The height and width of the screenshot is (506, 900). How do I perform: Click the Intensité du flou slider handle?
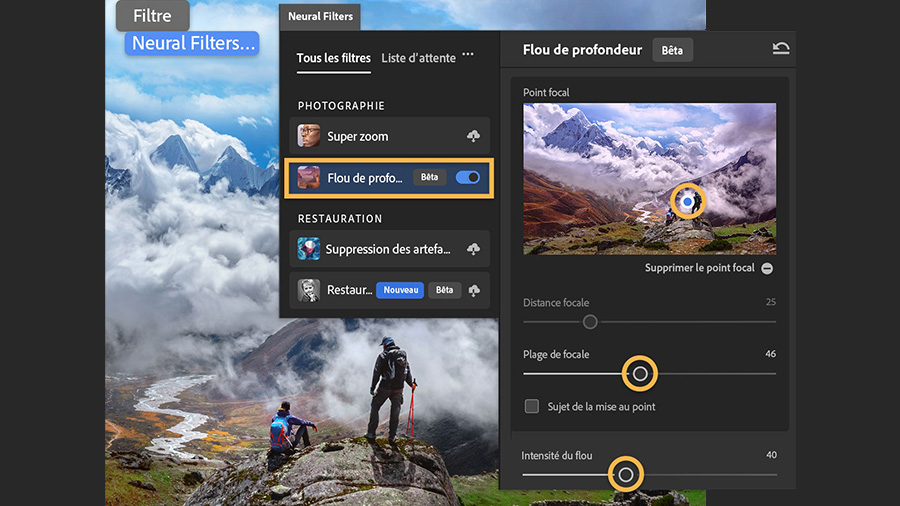626,474
